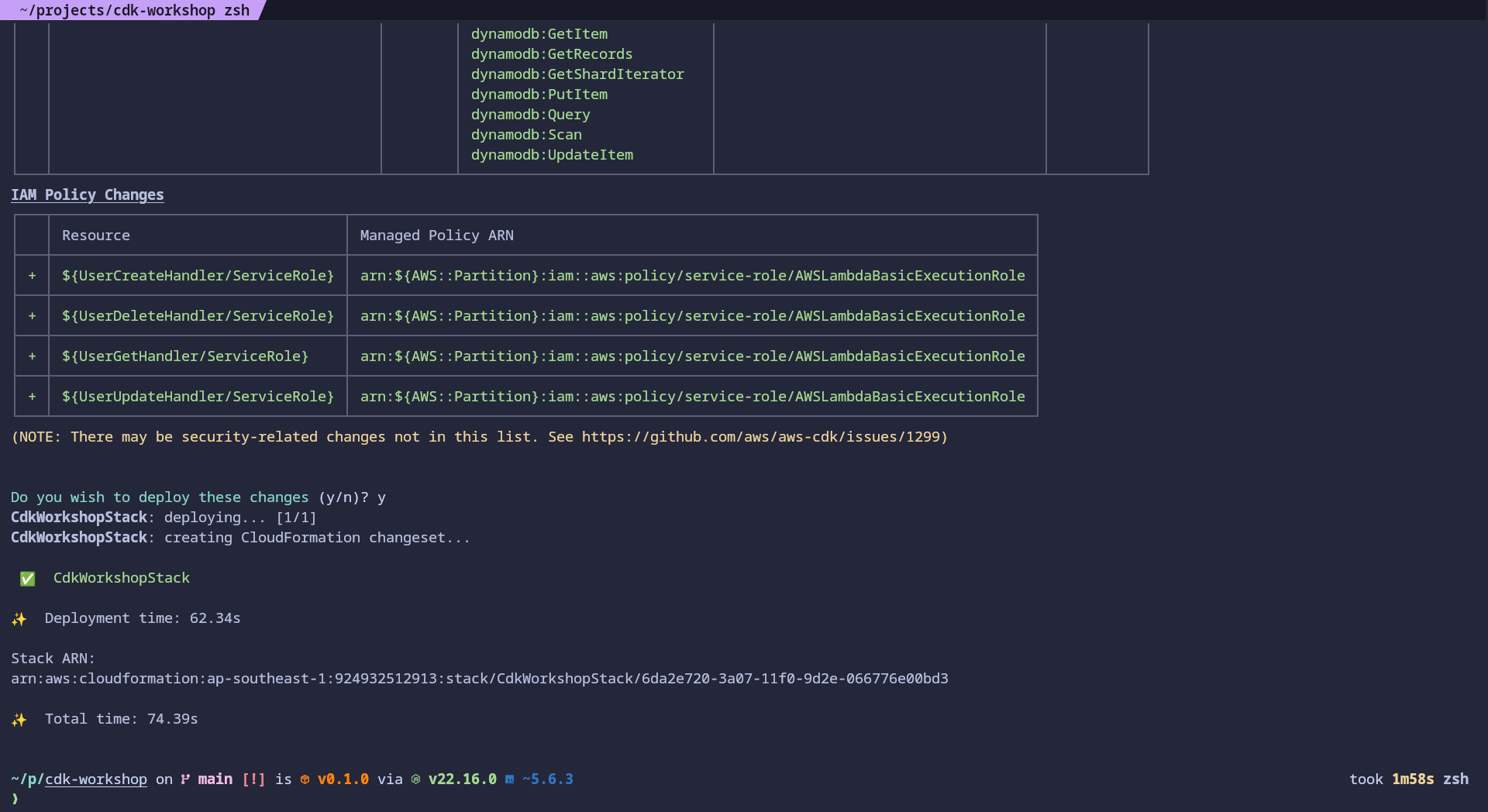Click the Node.js icon before v22.16.0
This screenshot has width=1488, height=812.
pos(415,779)
